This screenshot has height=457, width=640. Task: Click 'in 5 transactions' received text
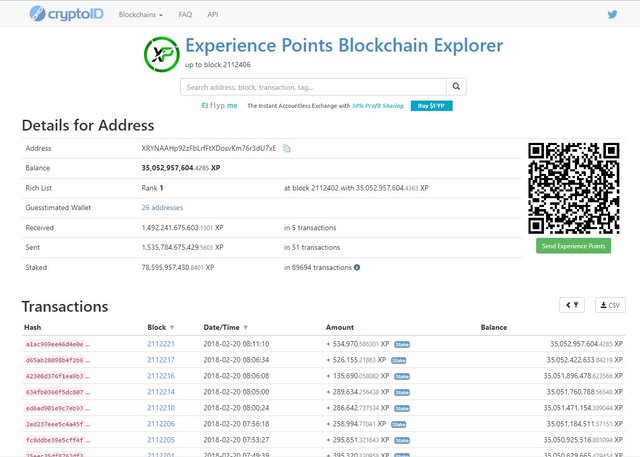point(310,228)
